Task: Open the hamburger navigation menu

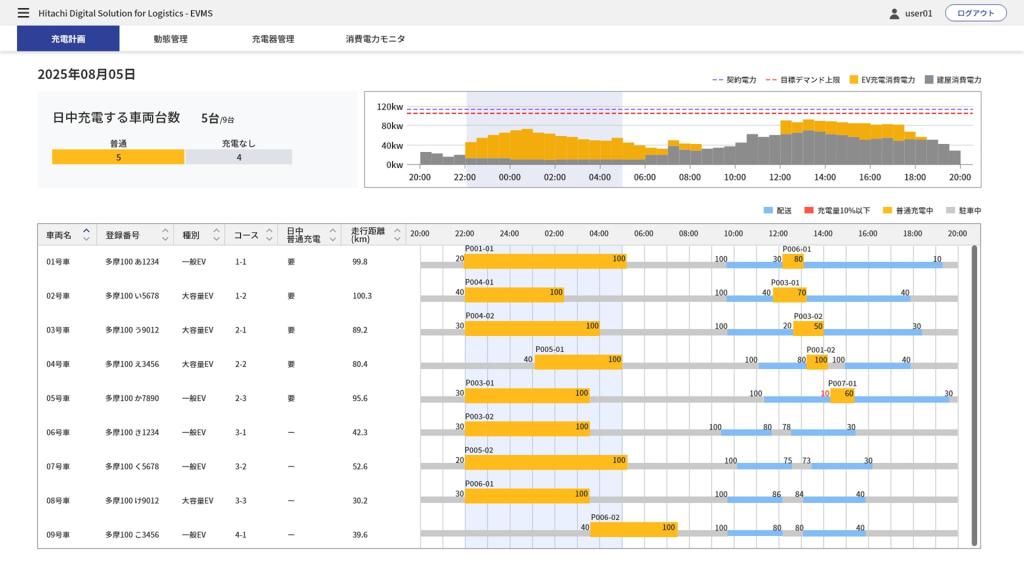Action: (x=23, y=13)
